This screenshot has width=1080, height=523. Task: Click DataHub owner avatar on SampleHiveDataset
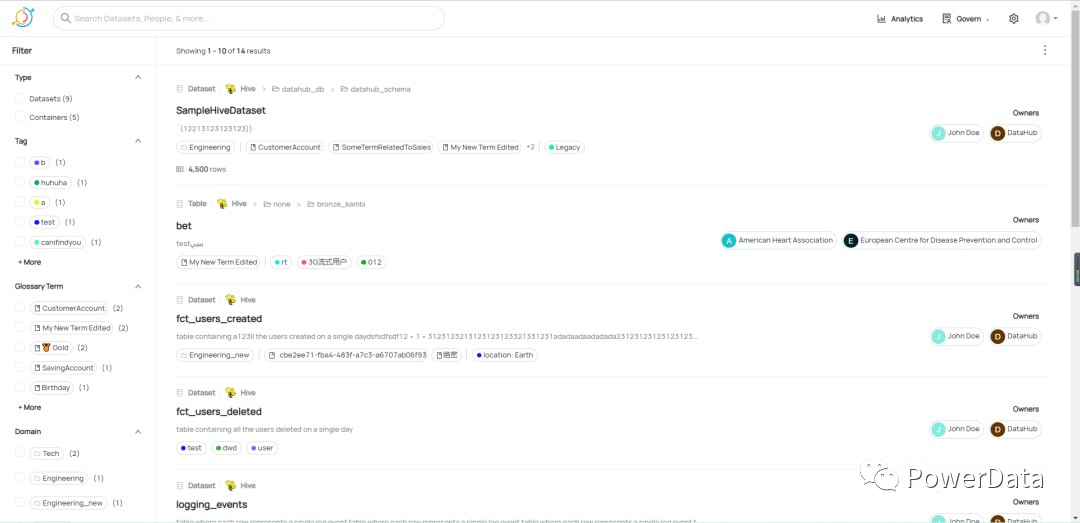(997, 133)
